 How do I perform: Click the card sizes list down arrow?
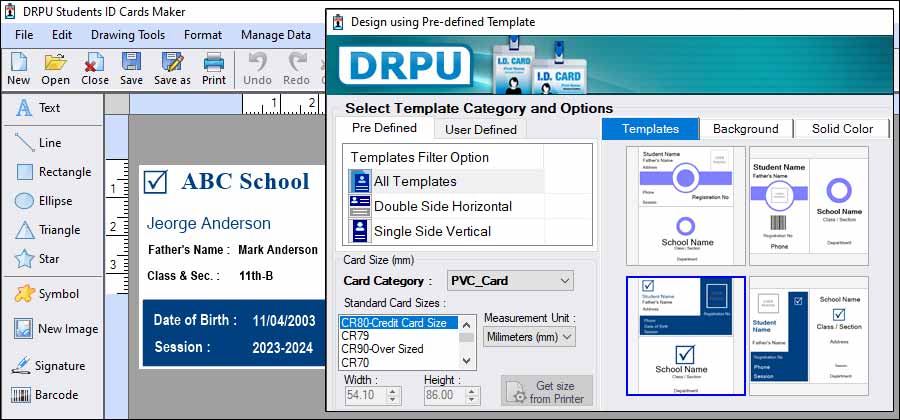tap(467, 361)
